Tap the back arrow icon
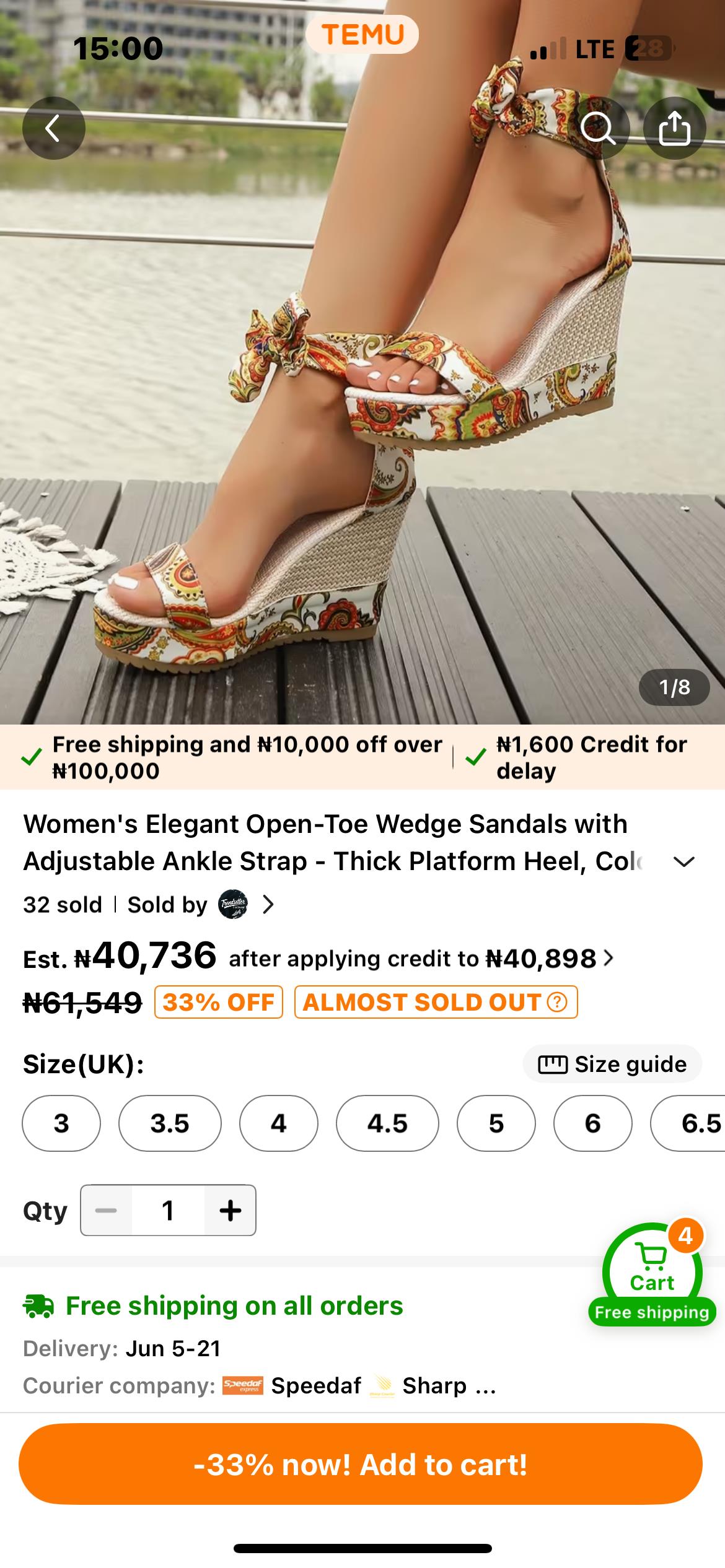Image resolution: width=725 pixels, height=1568 pixels. click(53, 128)
